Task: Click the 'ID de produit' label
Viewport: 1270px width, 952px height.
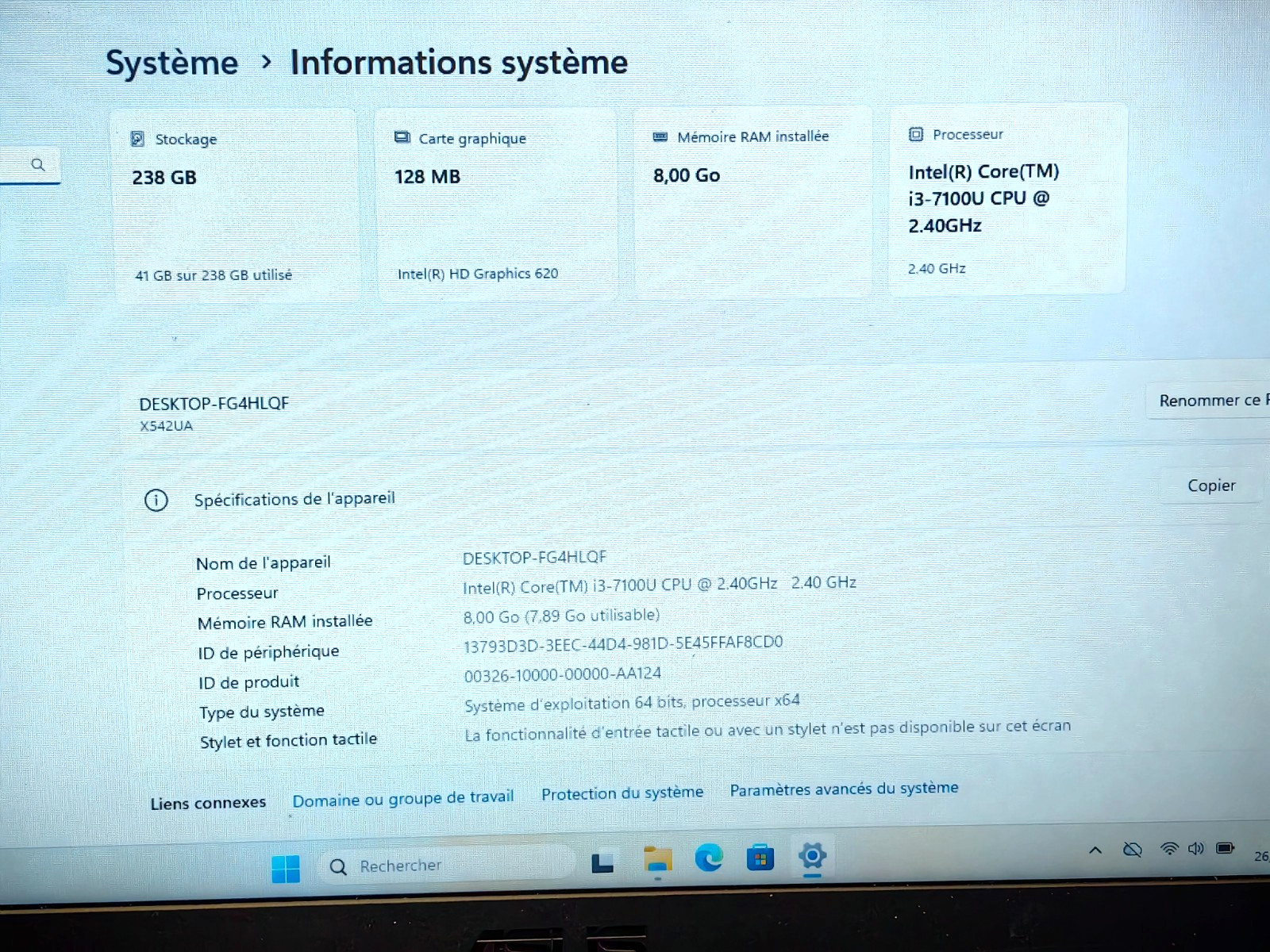Action: (x=248, y=682)
